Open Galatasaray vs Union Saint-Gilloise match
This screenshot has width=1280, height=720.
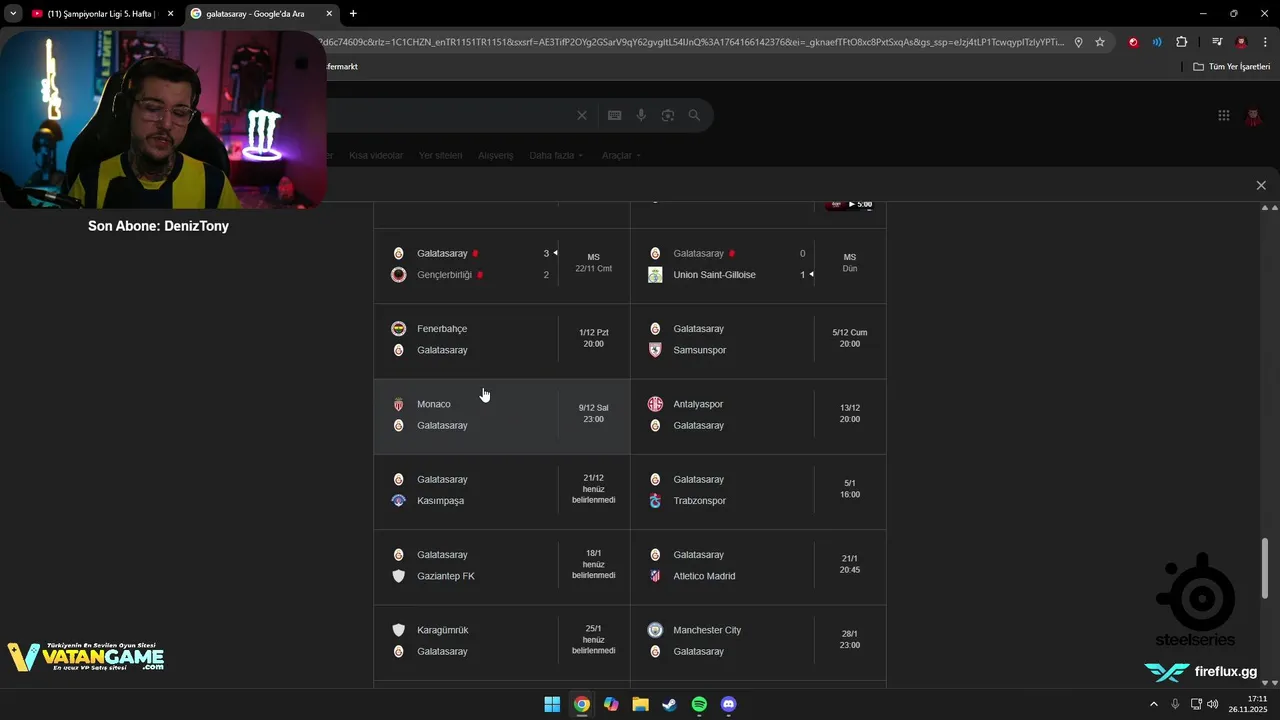coord(758,265)
